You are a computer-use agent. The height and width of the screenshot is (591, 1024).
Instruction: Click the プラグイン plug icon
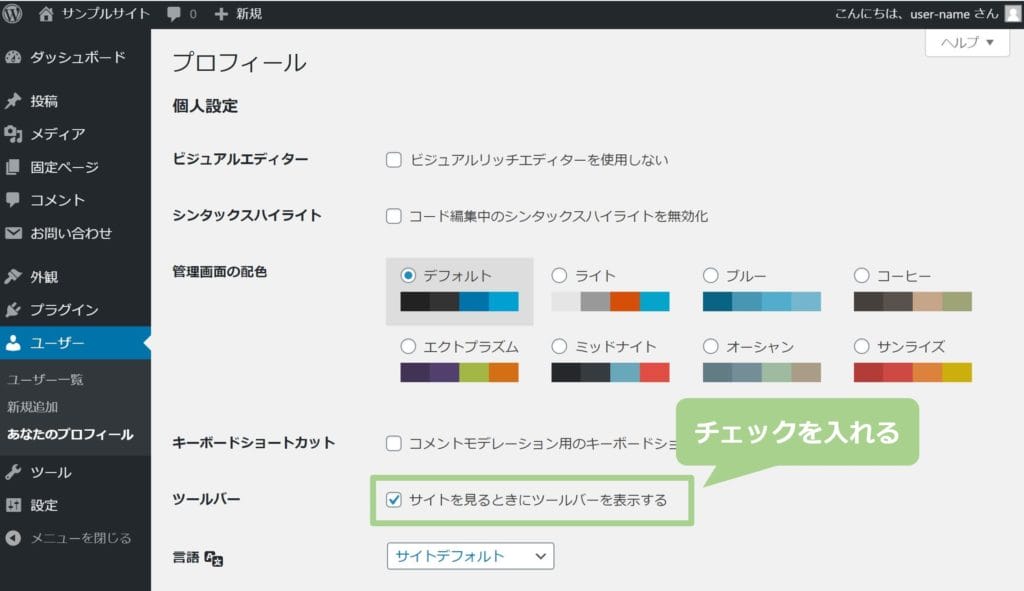coord(13,310)
